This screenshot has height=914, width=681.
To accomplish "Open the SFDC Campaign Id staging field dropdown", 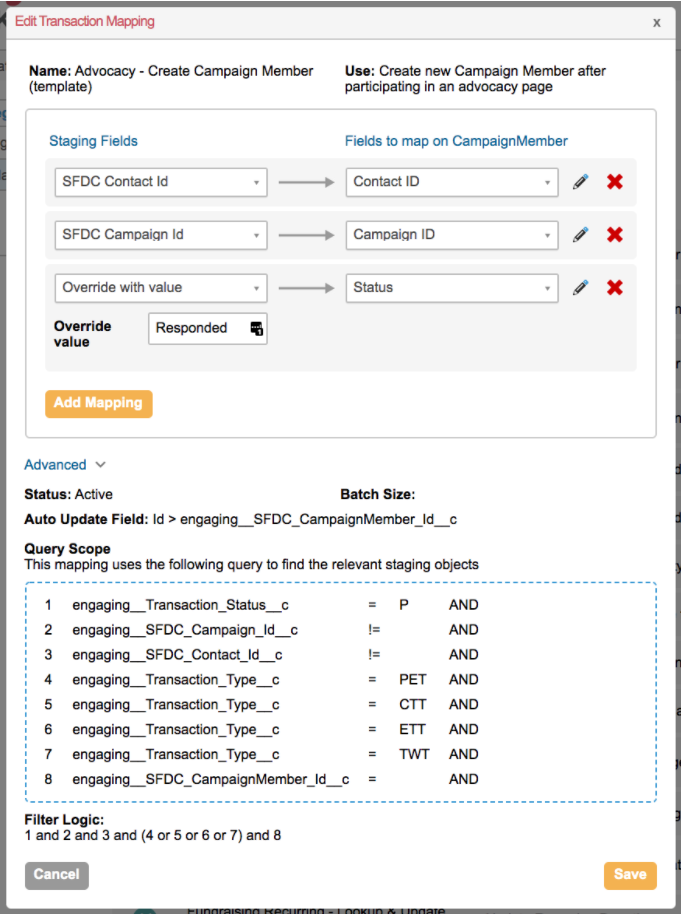I will [160, 234].
